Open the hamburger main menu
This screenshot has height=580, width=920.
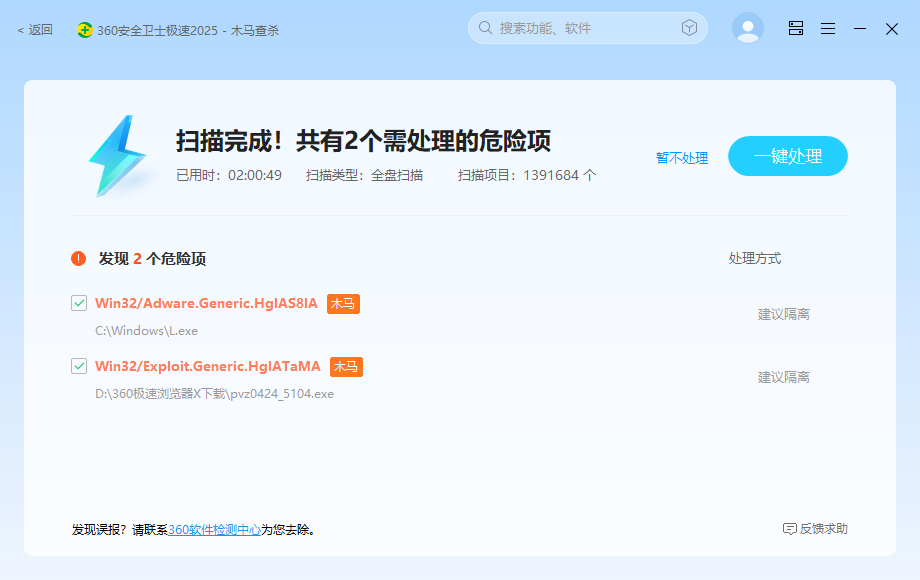[x=828, y=28]
